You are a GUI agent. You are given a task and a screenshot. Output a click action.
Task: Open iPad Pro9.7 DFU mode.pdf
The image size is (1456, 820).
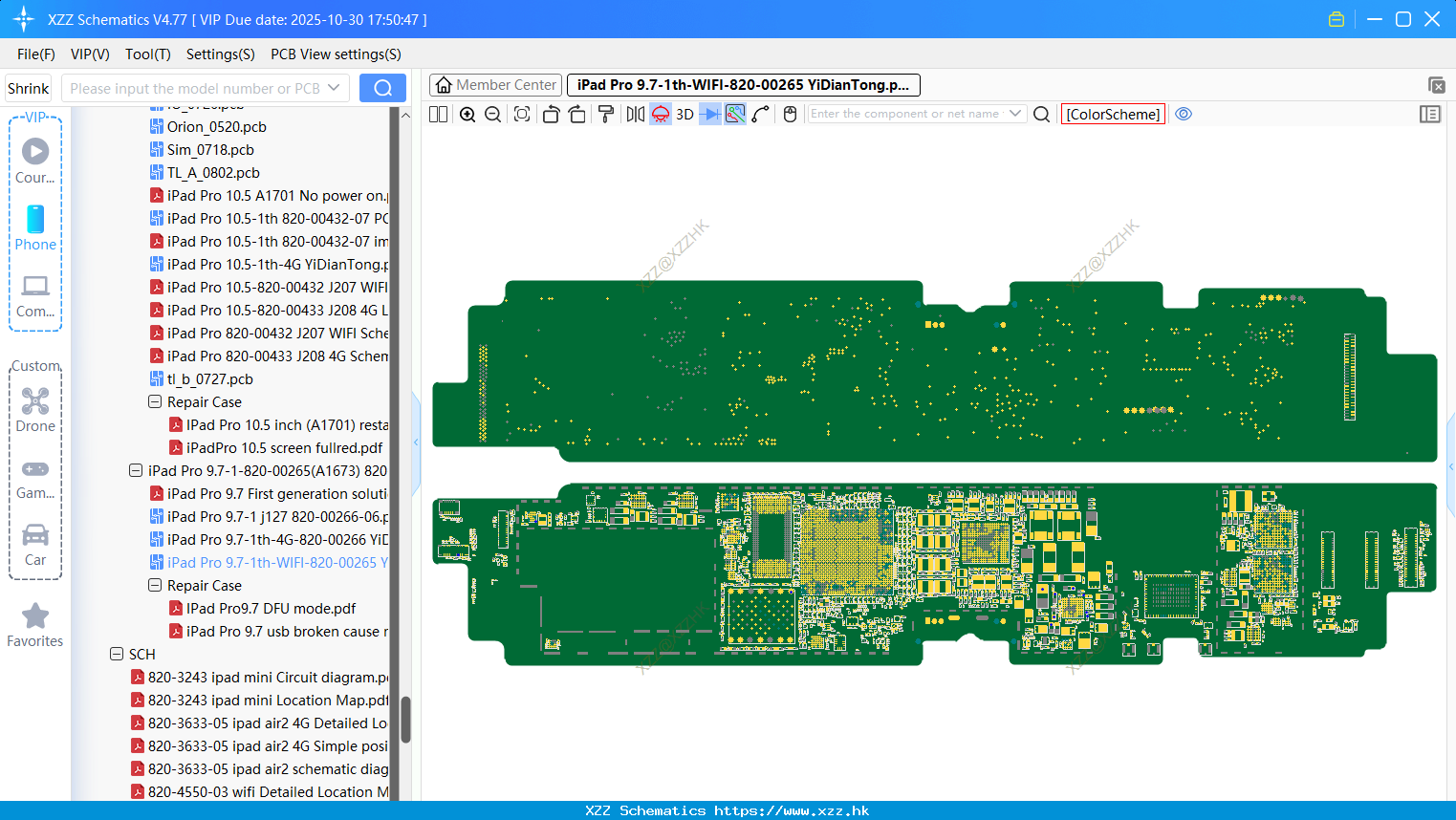(x=263, y=609)
